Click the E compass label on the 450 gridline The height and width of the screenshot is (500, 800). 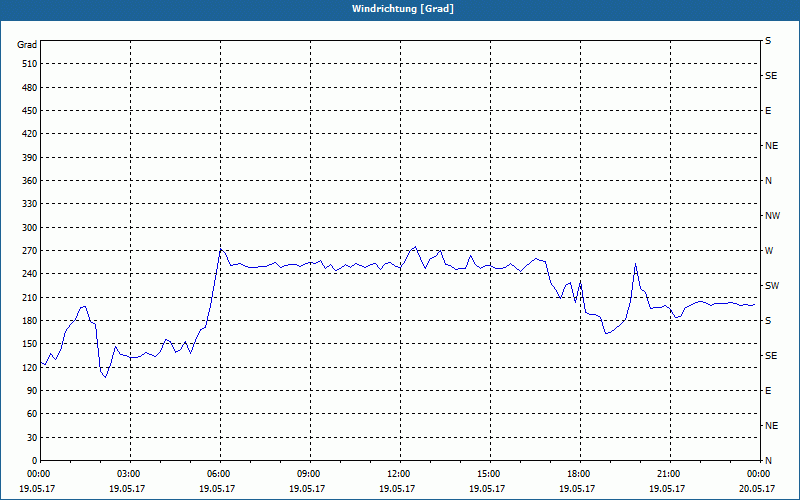768,111
